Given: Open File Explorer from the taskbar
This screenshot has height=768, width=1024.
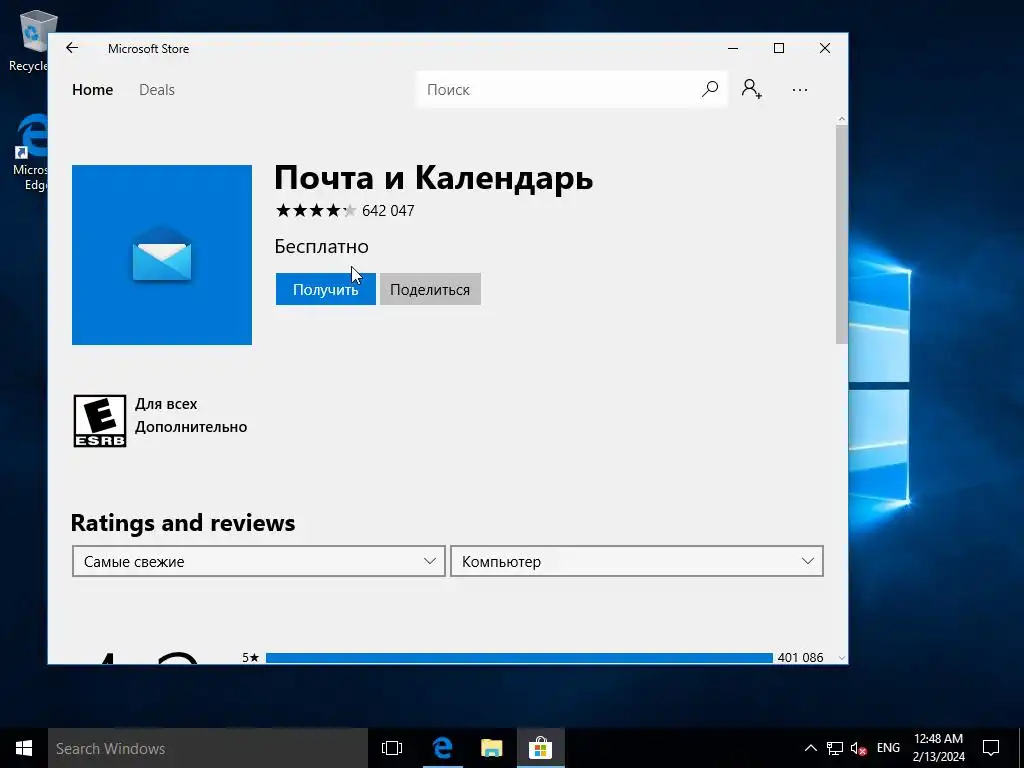Looking at the screenshot, I should tap(491, 748).
